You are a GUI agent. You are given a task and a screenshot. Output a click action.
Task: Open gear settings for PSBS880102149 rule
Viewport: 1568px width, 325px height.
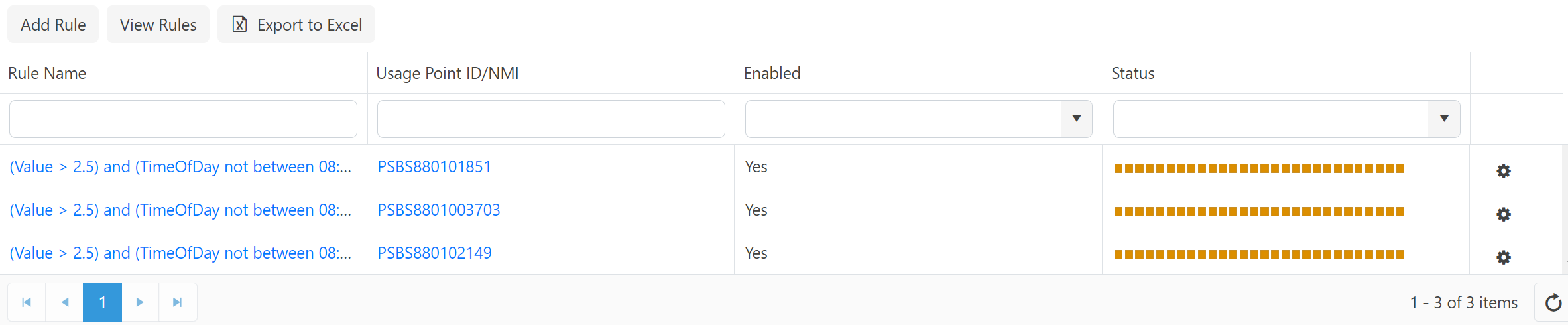click(1503, 257)
